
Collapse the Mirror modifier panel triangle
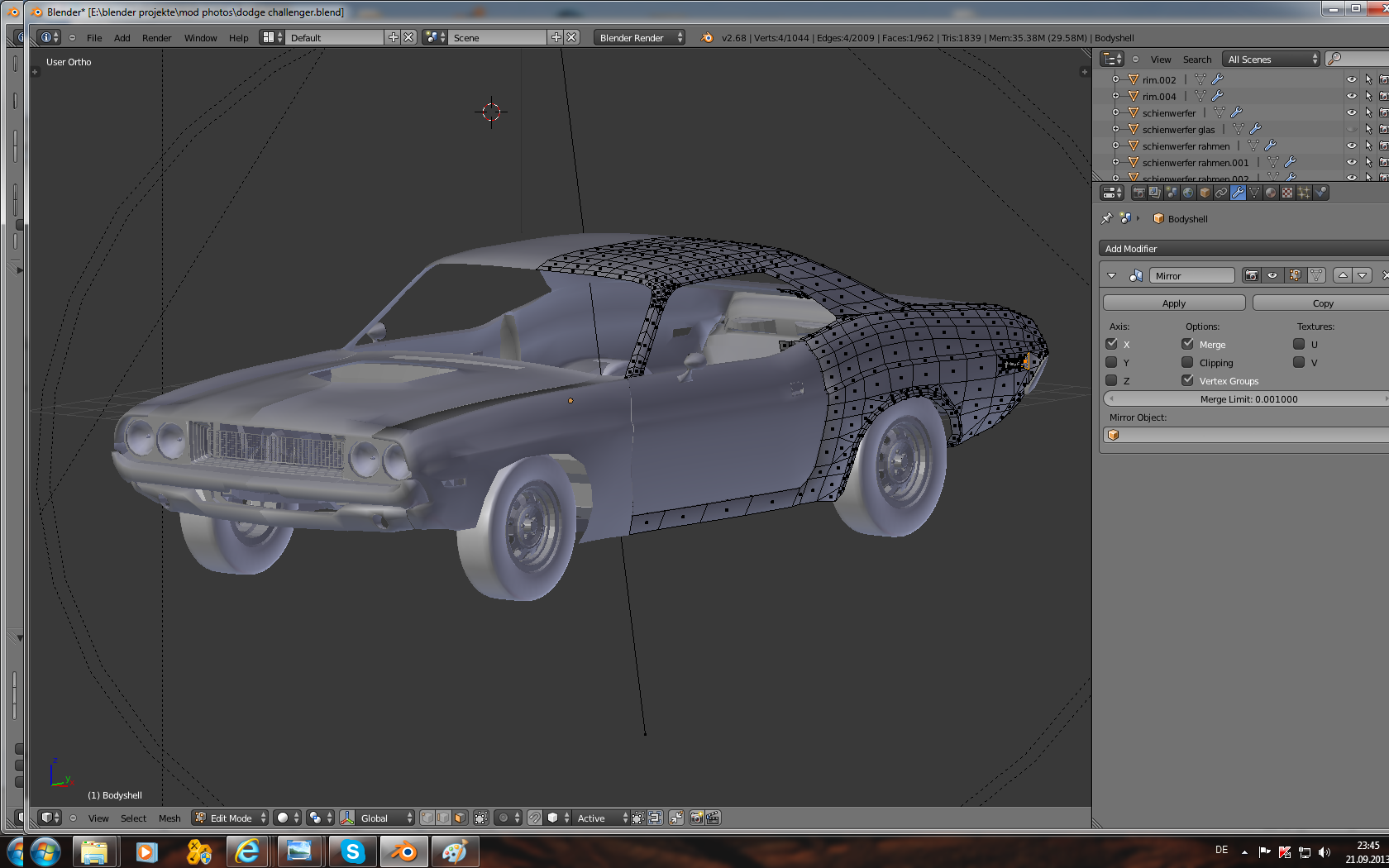(x=1111, y=275)
